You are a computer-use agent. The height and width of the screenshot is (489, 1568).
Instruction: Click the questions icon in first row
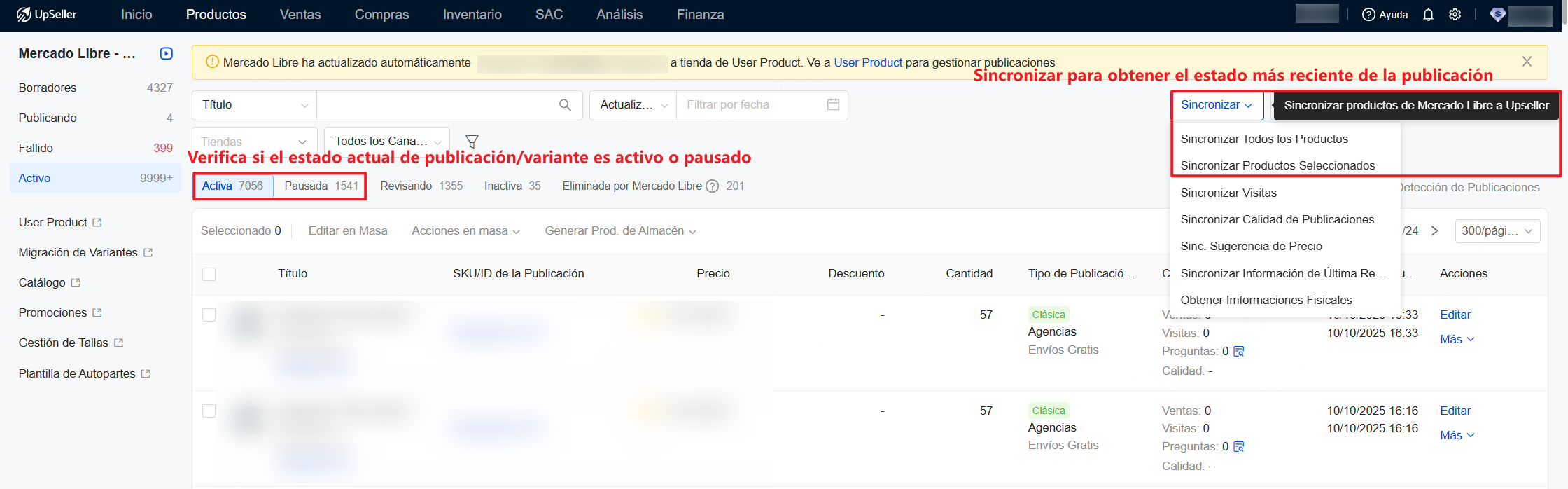1238,352
